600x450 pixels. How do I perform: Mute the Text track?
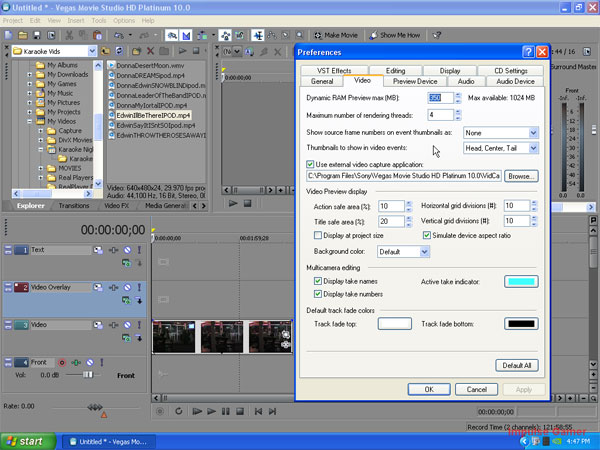(x=127, y=250)
